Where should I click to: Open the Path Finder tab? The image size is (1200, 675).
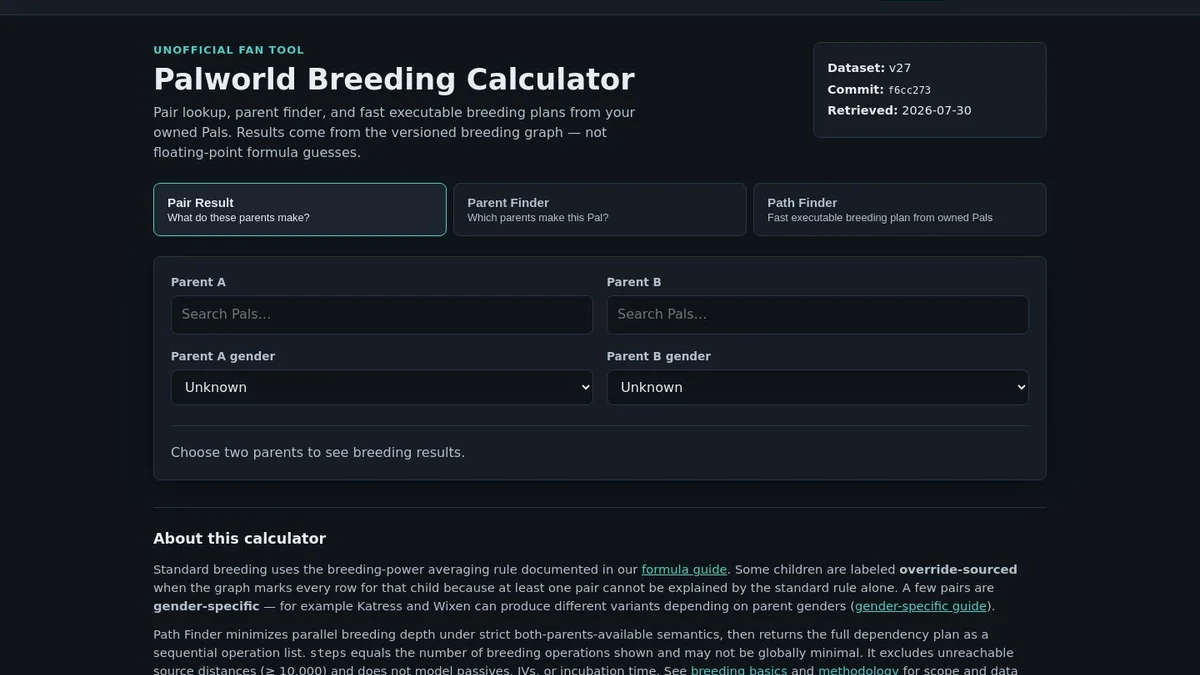coord(900,209)
